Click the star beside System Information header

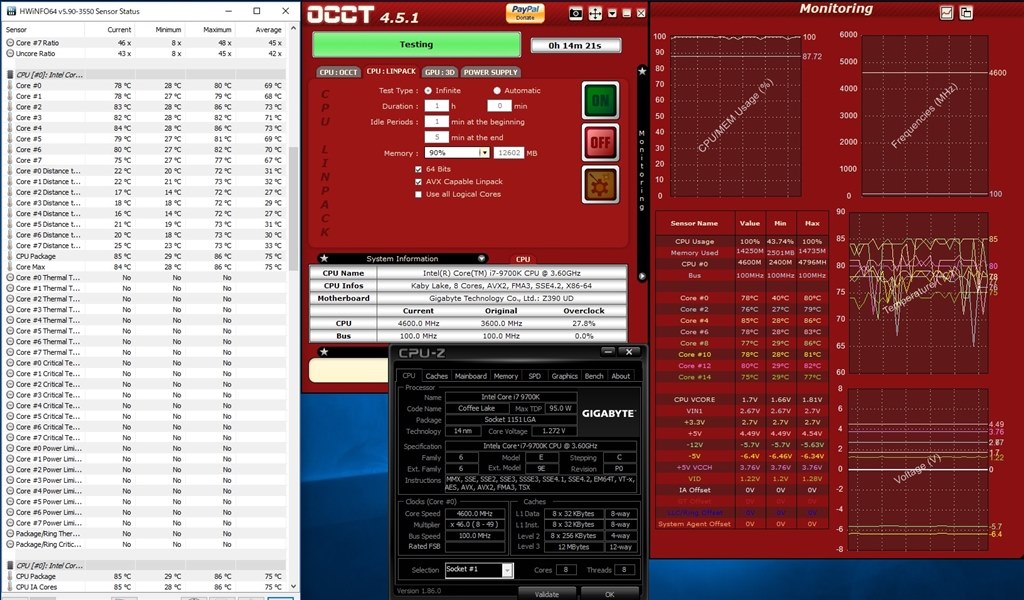(x=325, y=259)
